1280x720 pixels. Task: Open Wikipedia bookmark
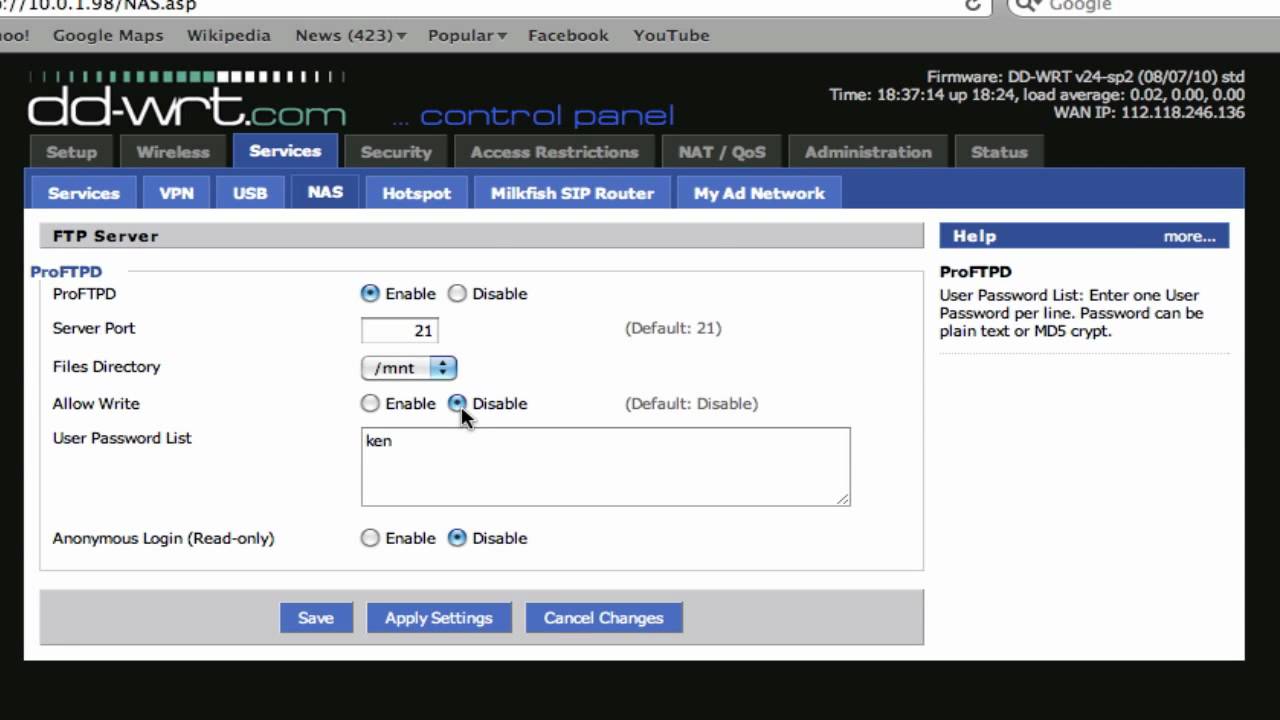pos(229,35)
